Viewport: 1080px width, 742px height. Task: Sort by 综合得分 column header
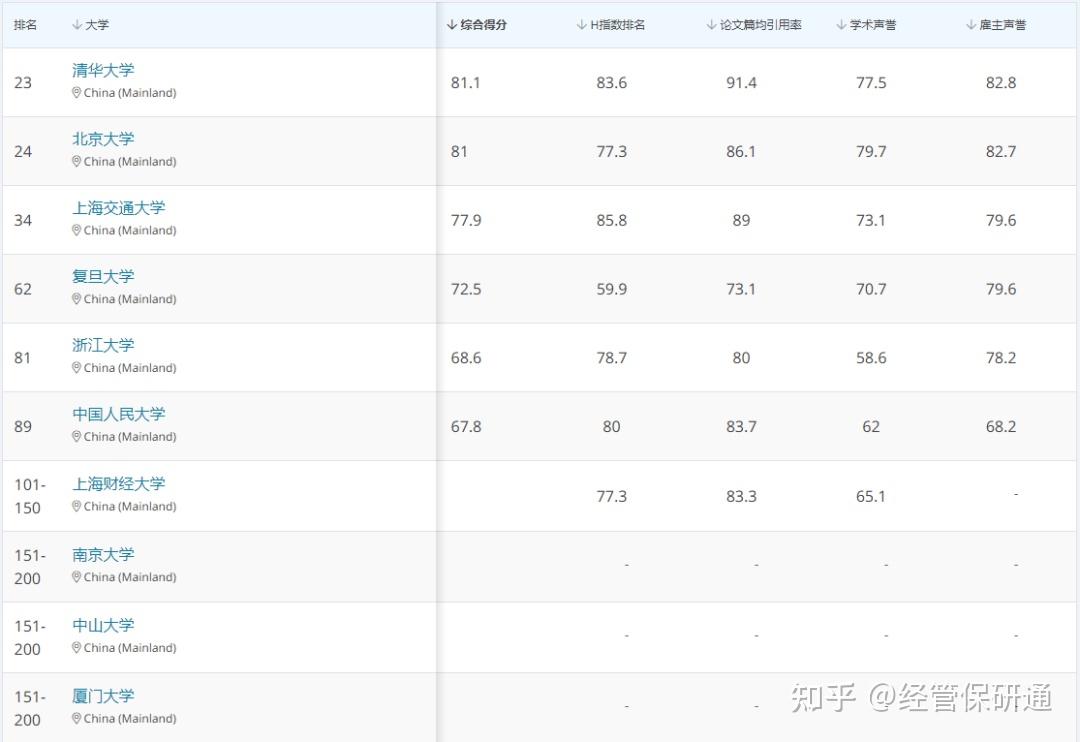point(477,25)
